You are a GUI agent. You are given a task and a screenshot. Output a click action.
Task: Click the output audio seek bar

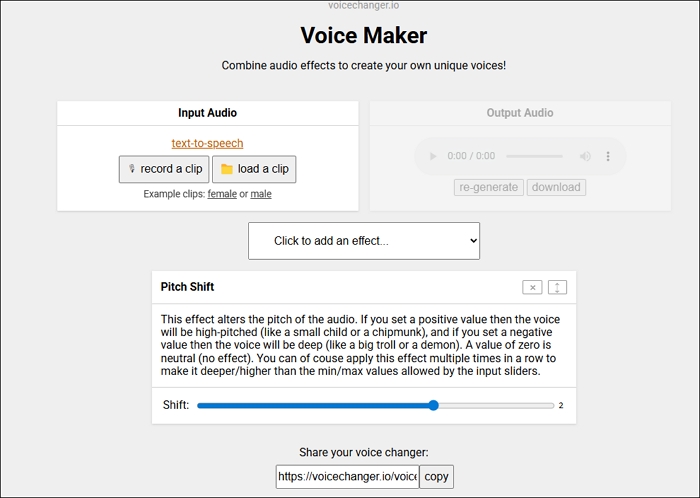[x=535, y=156]
